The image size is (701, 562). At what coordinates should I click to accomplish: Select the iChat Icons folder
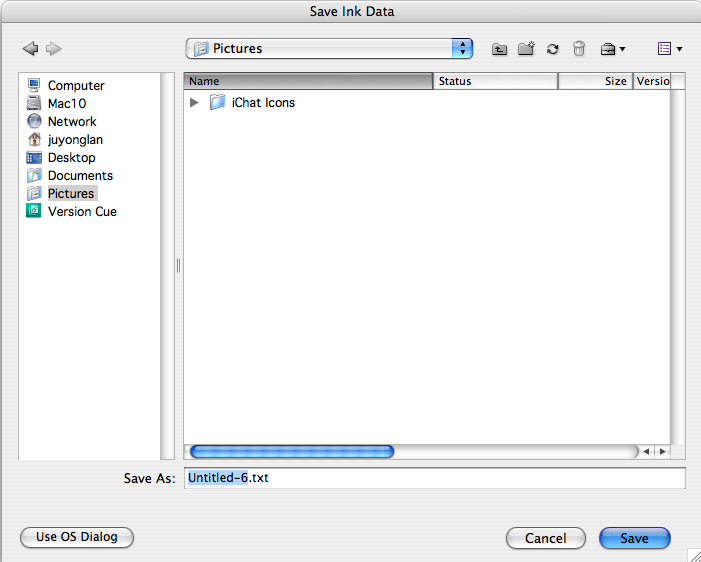click(262, 102)
